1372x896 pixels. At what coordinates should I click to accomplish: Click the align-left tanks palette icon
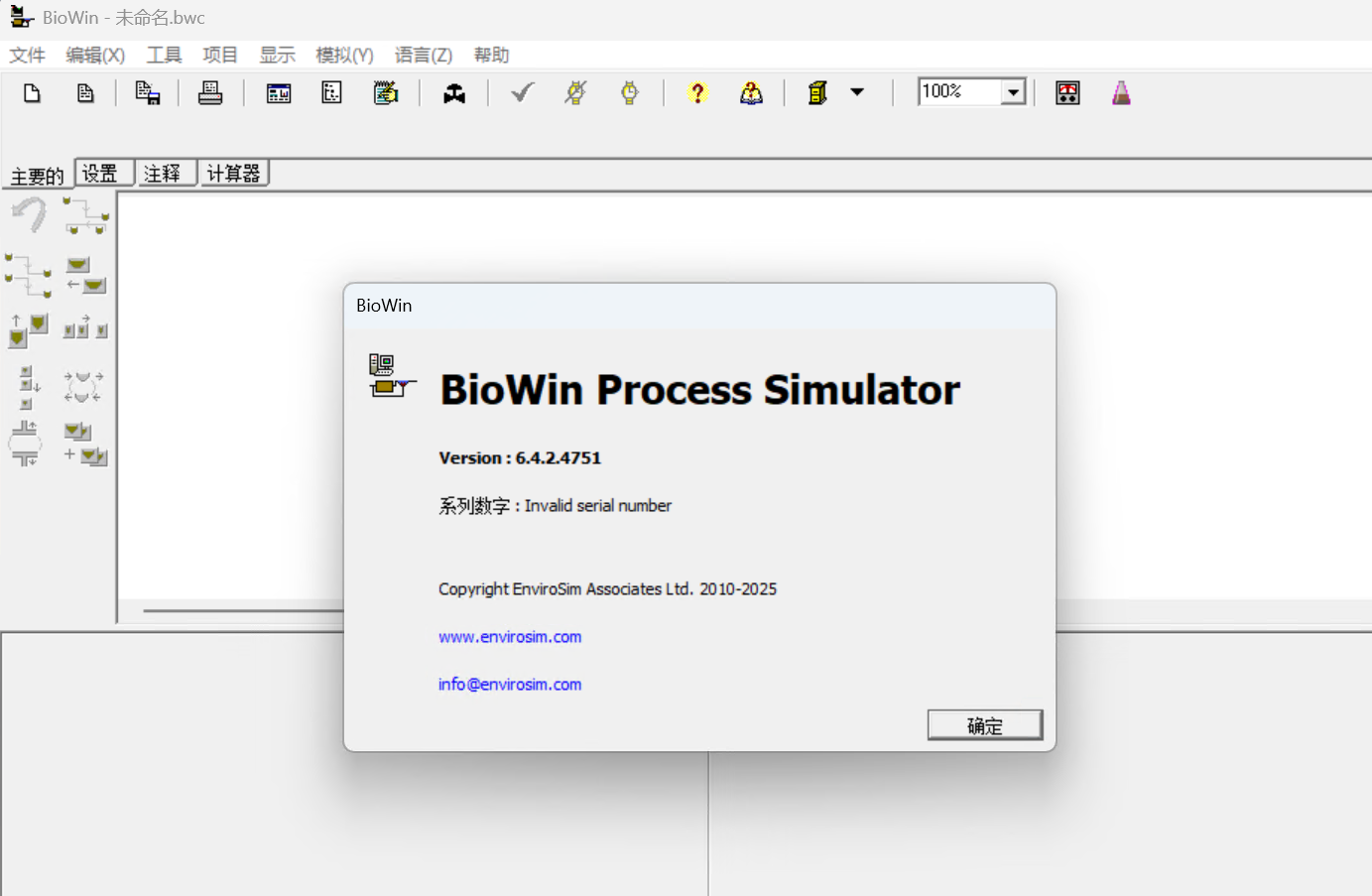85,275
